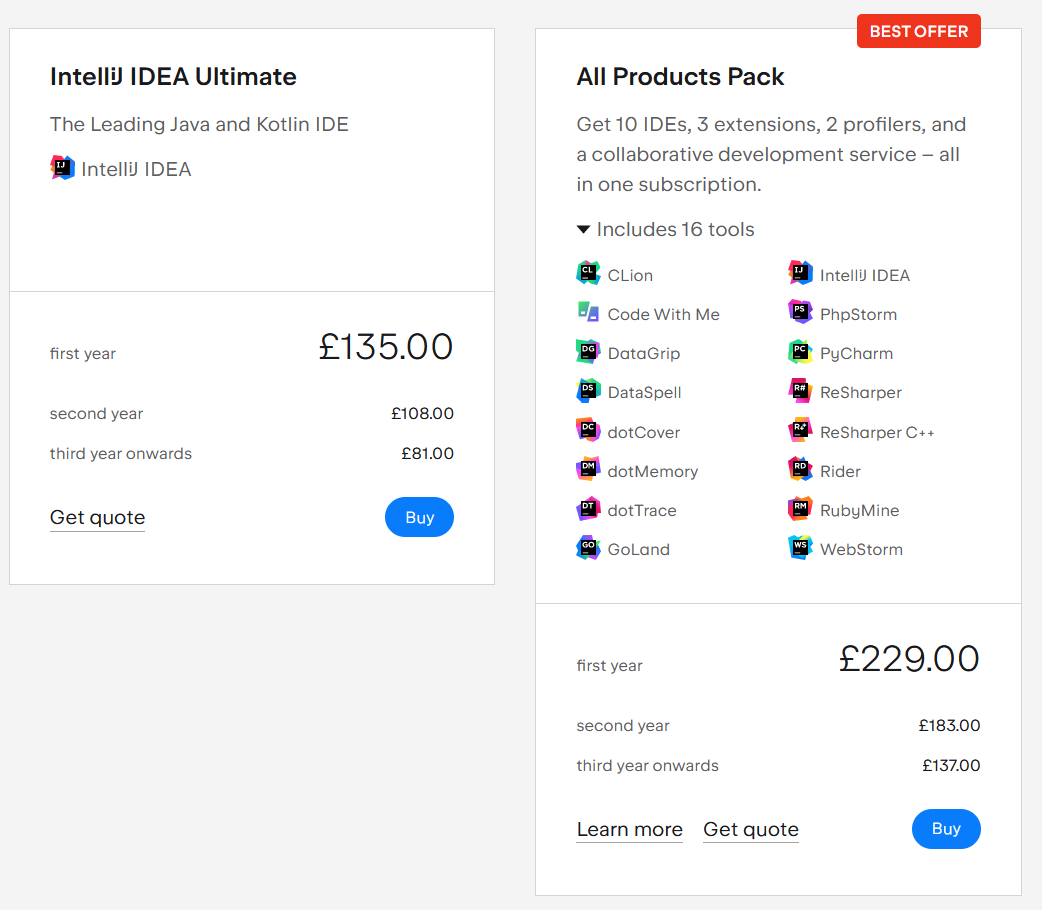Click the PyCharm product icon
The width and height of the screenshot is (1042, 910).
click(800, 352)
